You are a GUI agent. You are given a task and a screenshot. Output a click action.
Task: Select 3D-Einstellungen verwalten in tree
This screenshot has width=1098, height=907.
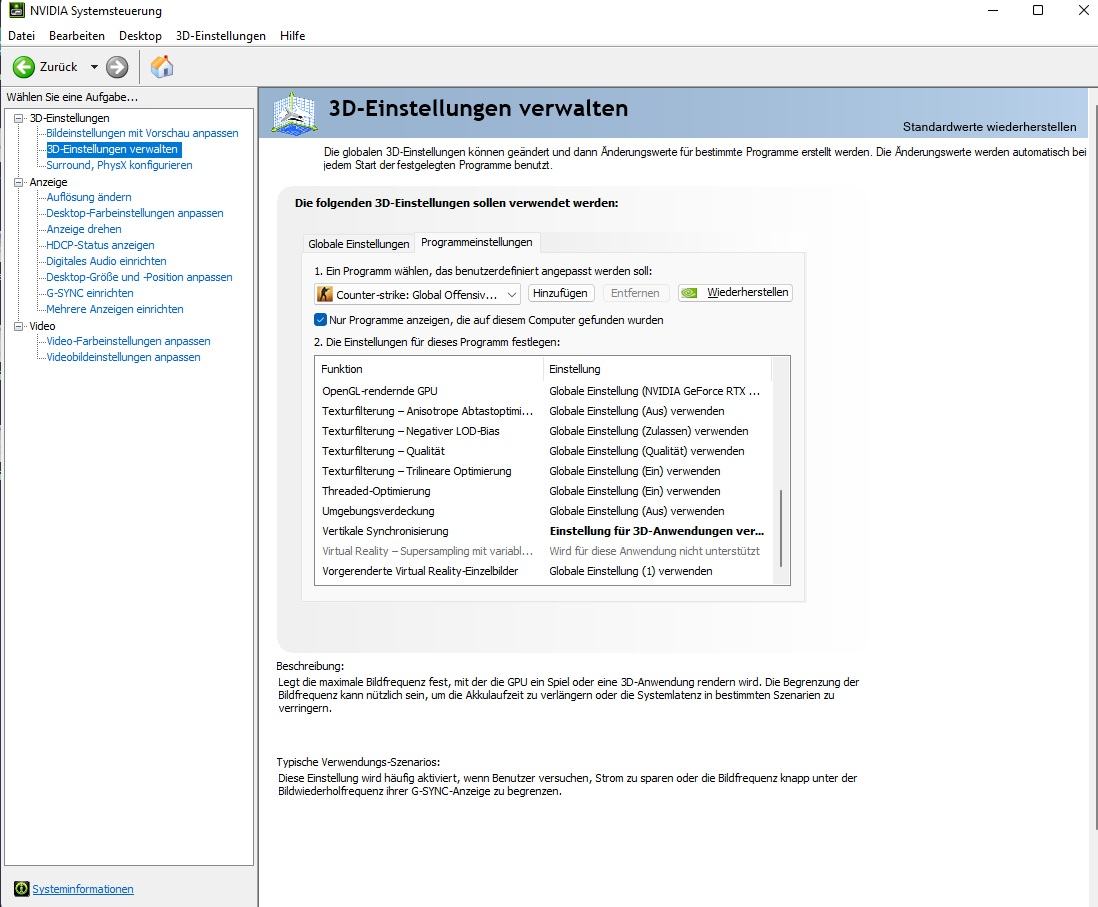112,149
